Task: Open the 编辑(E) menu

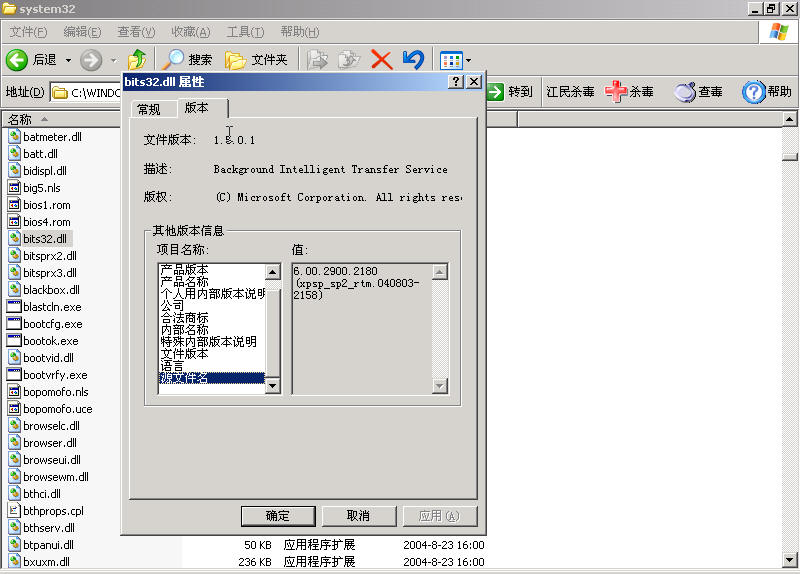Action: pyautogui.click(x=82, y=32)
